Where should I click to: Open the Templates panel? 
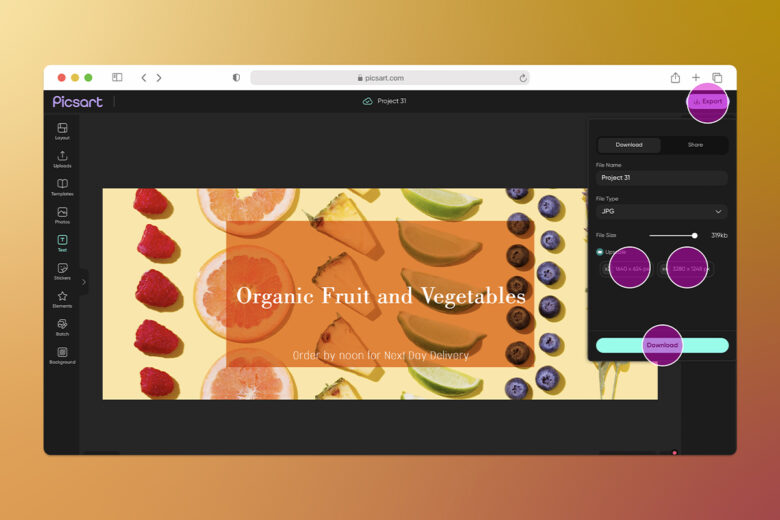[62, 187]
